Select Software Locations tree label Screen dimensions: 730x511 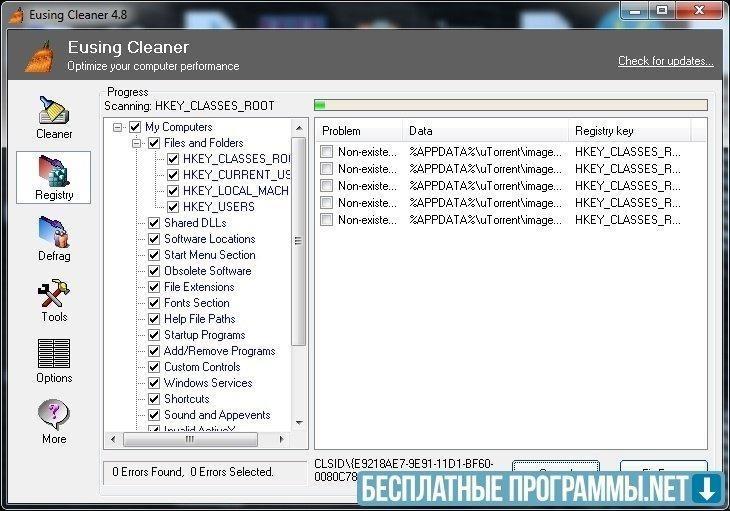[210, 239]
